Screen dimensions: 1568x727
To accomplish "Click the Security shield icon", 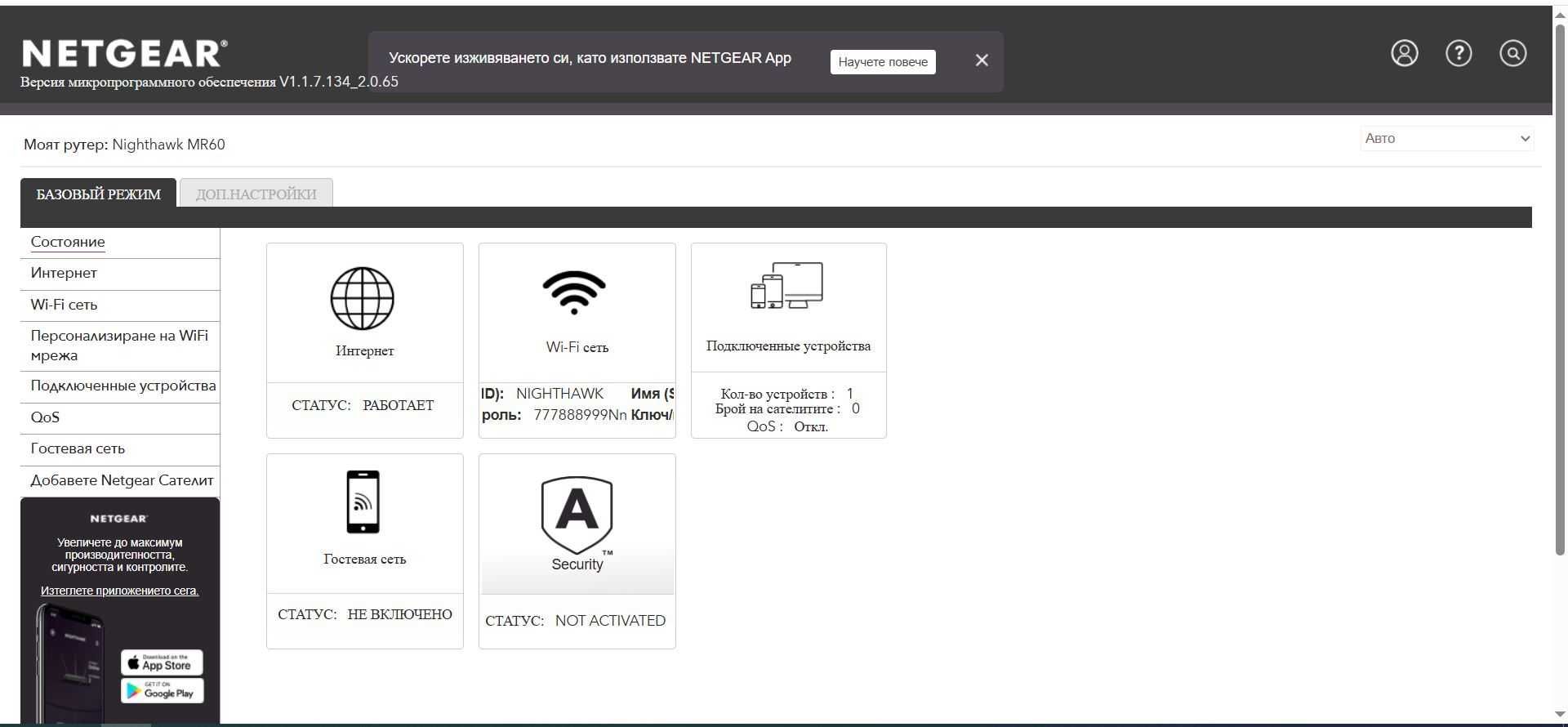I will coord(577,516).
